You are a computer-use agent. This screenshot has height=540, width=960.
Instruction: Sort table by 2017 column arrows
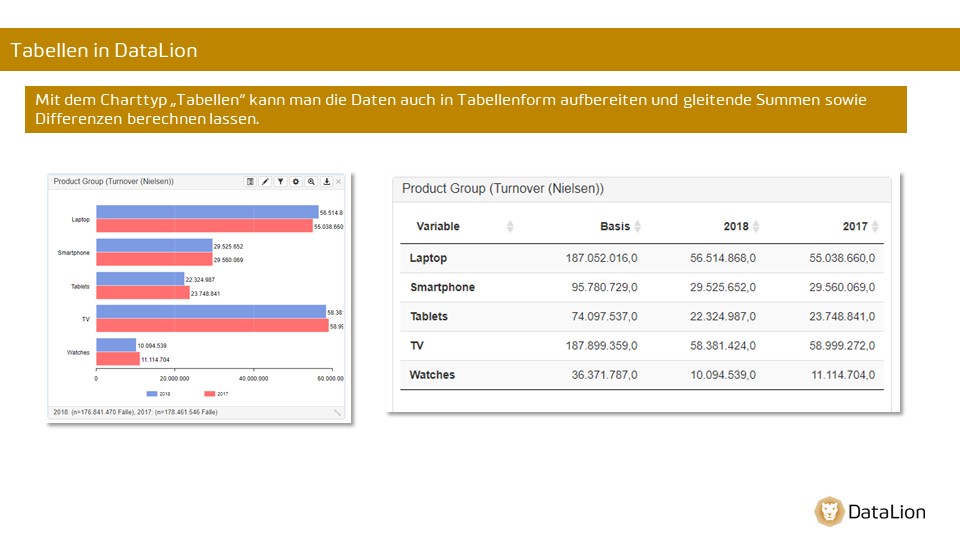click(876, 227)
